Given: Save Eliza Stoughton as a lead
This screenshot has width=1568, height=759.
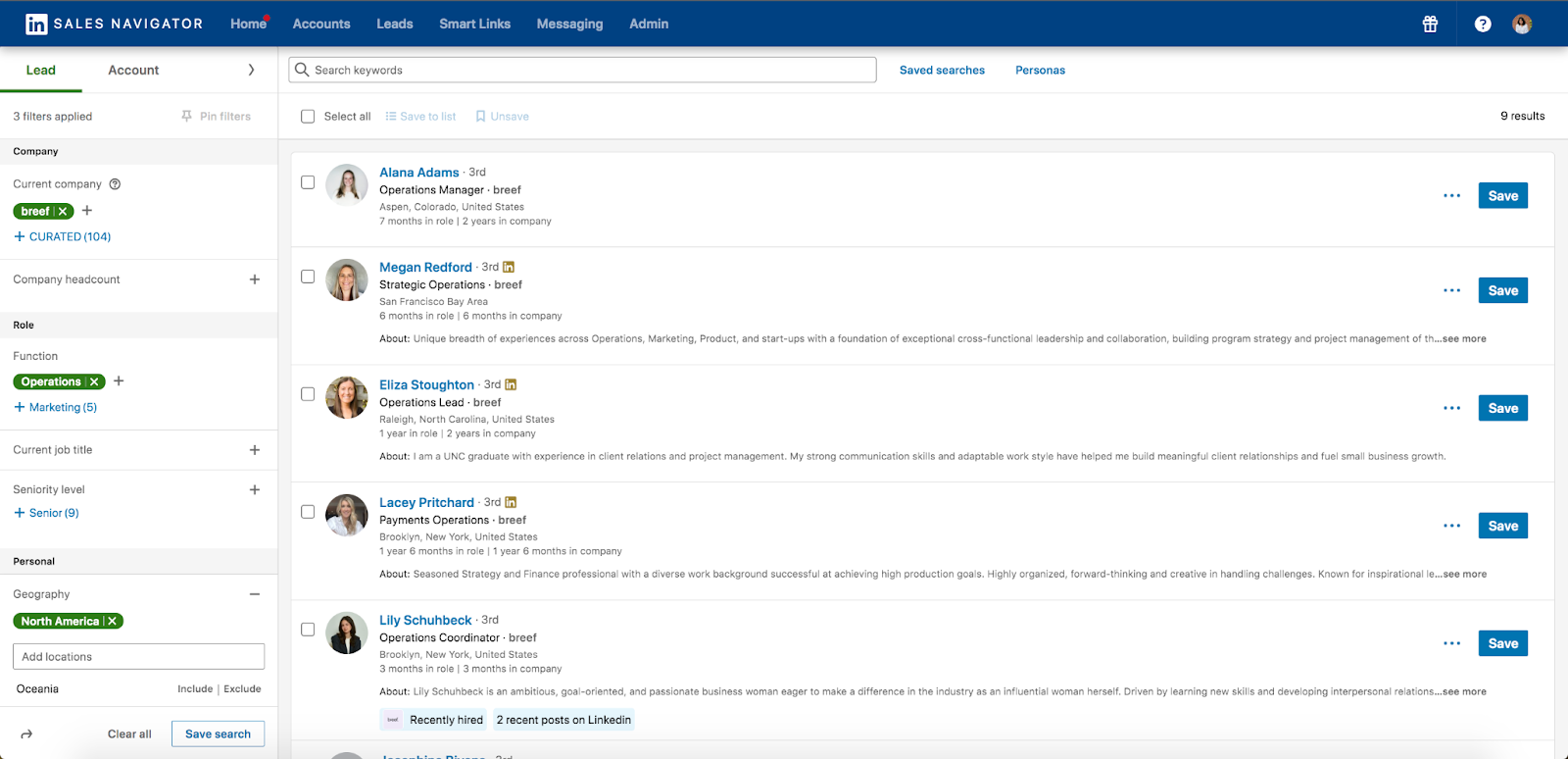Looking at the screenshot, I should click(1503, 408).
